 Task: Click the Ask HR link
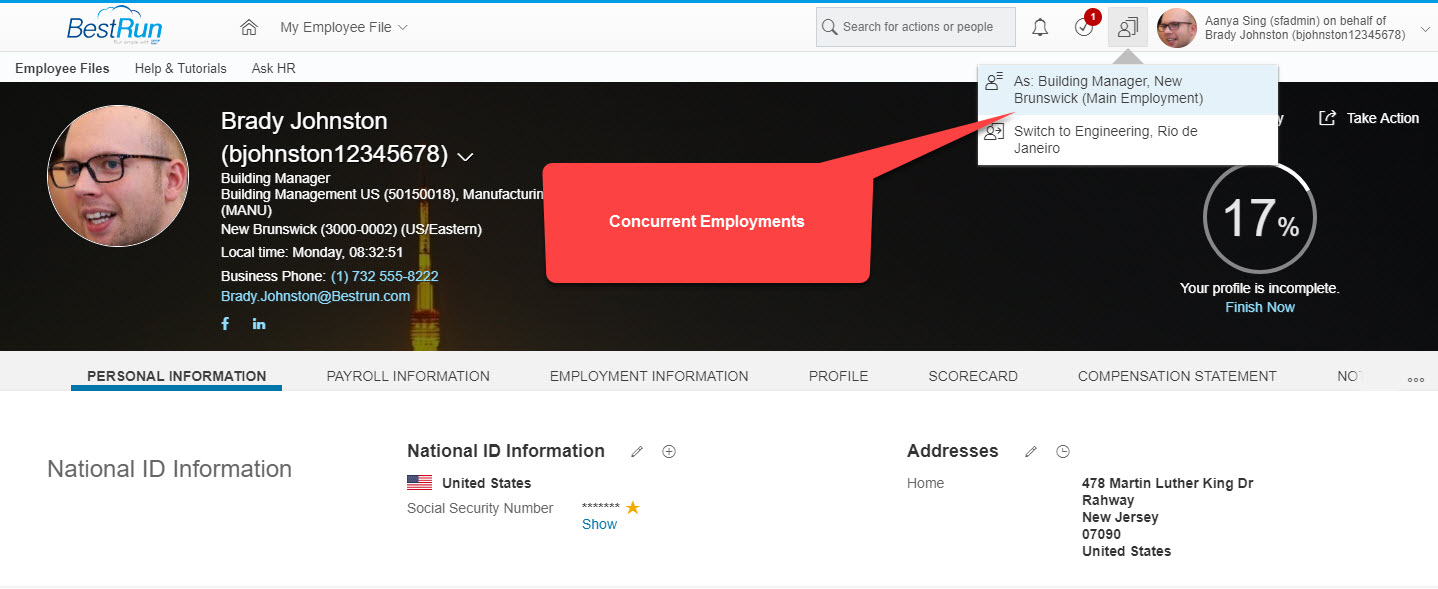click(274, 68)
